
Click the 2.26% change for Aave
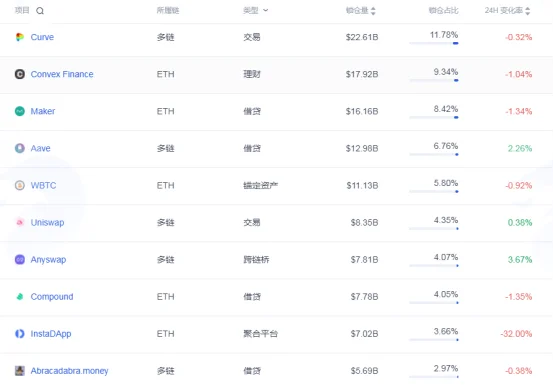click(x=520, y=148)
